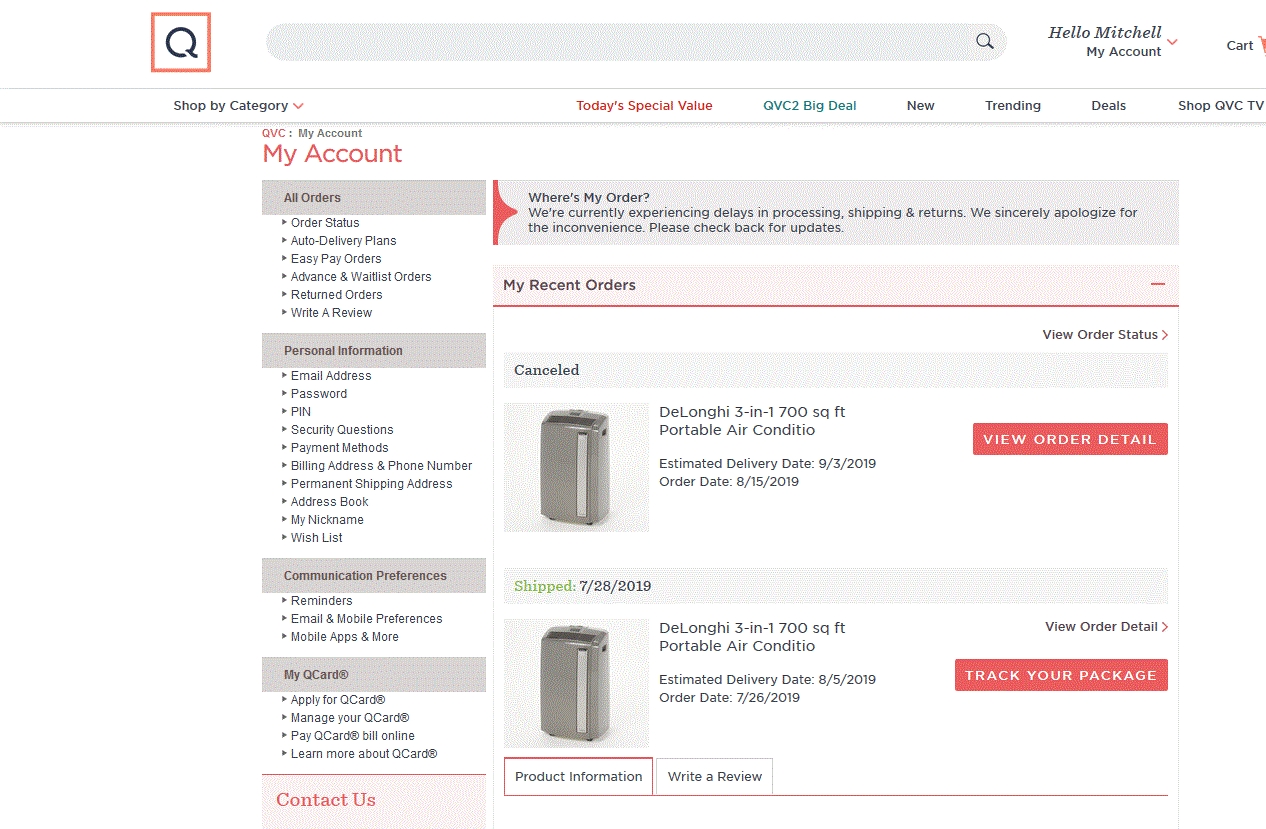
Task: Go to Payment Methods settings
Action: point(339,447)
